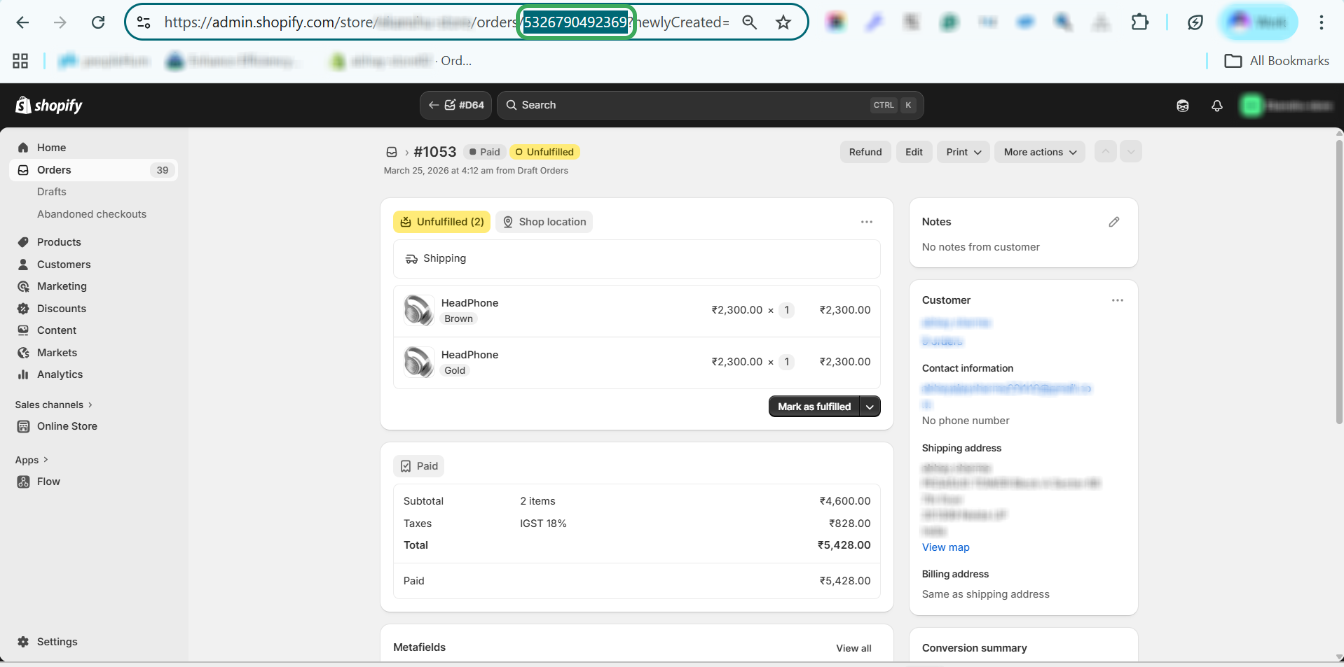Expand the Sales channels section
Image resolution: width=1344 pixels, height=667 pixels.
click(x=54, y=405)
